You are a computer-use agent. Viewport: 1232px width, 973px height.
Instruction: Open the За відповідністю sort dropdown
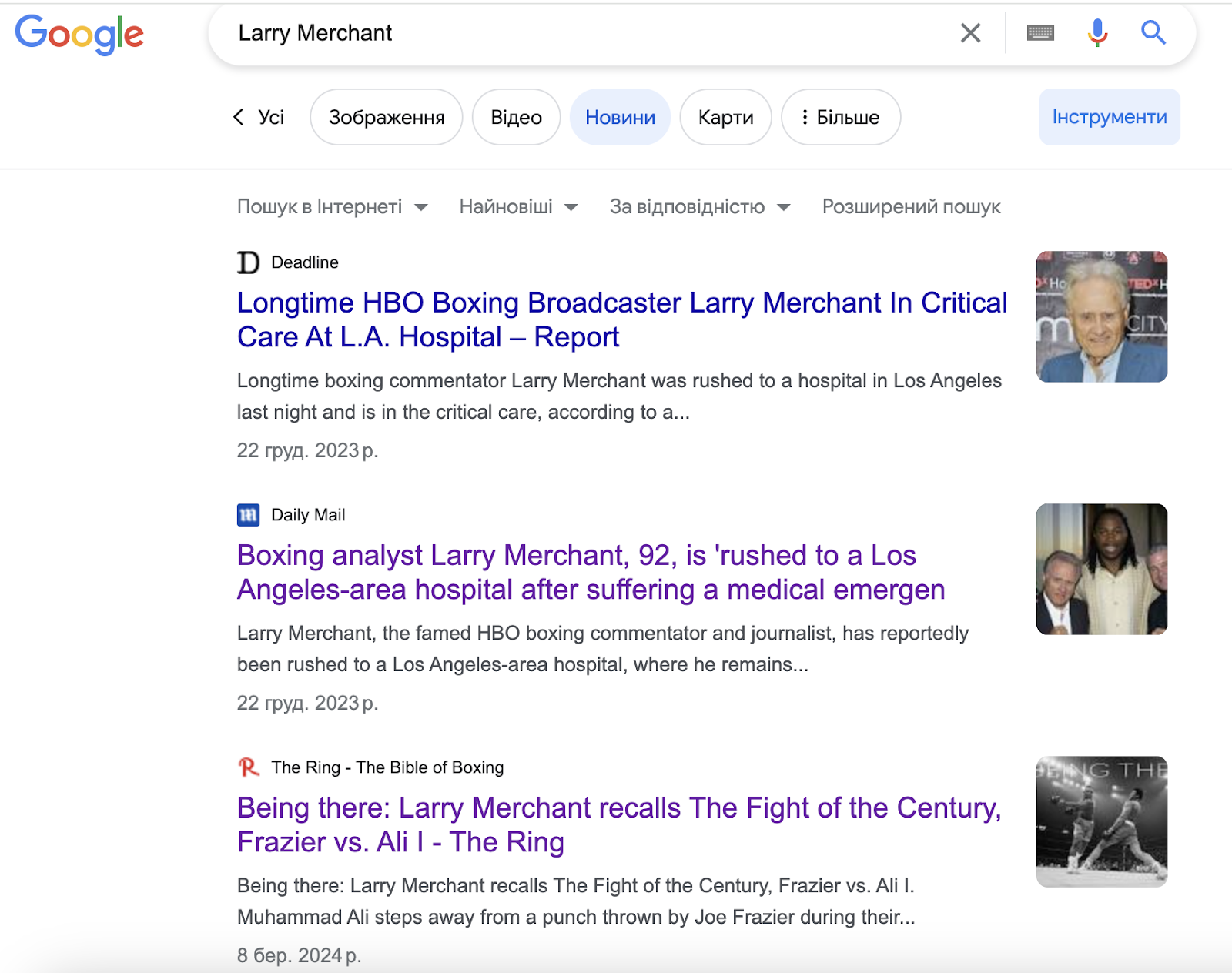700,207
